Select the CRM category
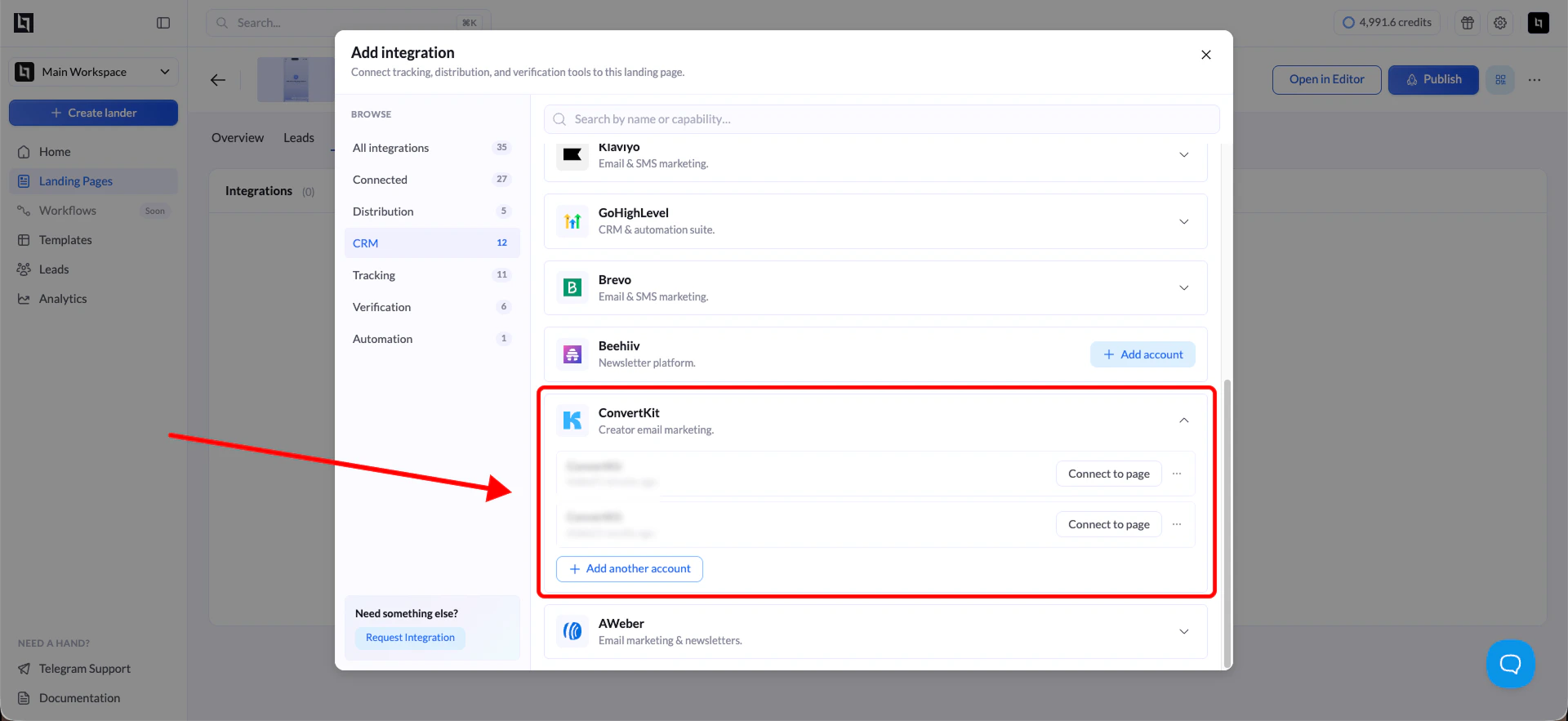 tap(432, 243)
